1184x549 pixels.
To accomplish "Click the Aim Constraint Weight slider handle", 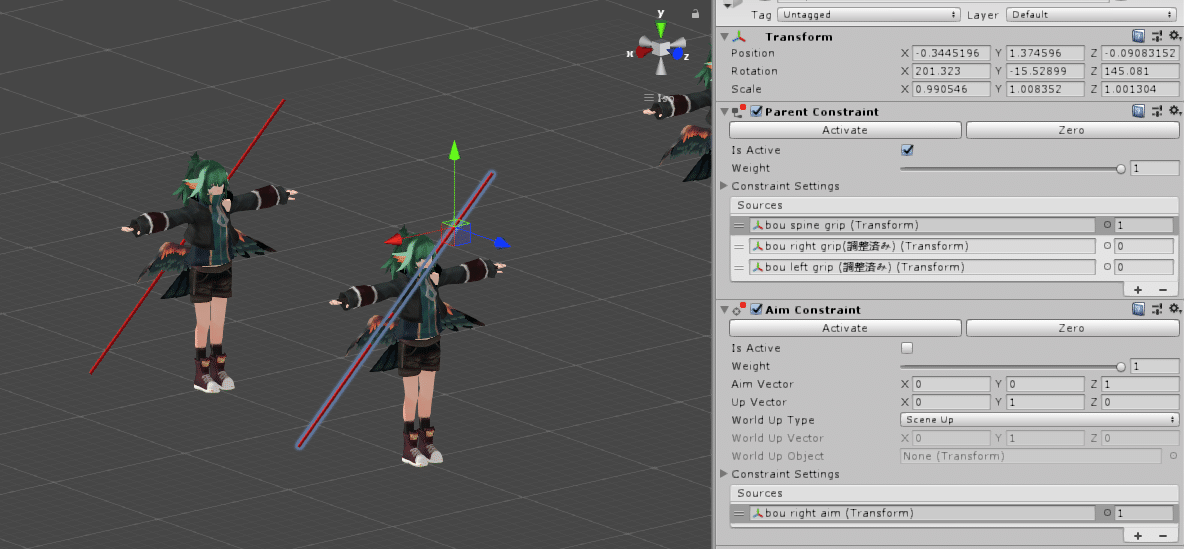I will [1121, 366].
